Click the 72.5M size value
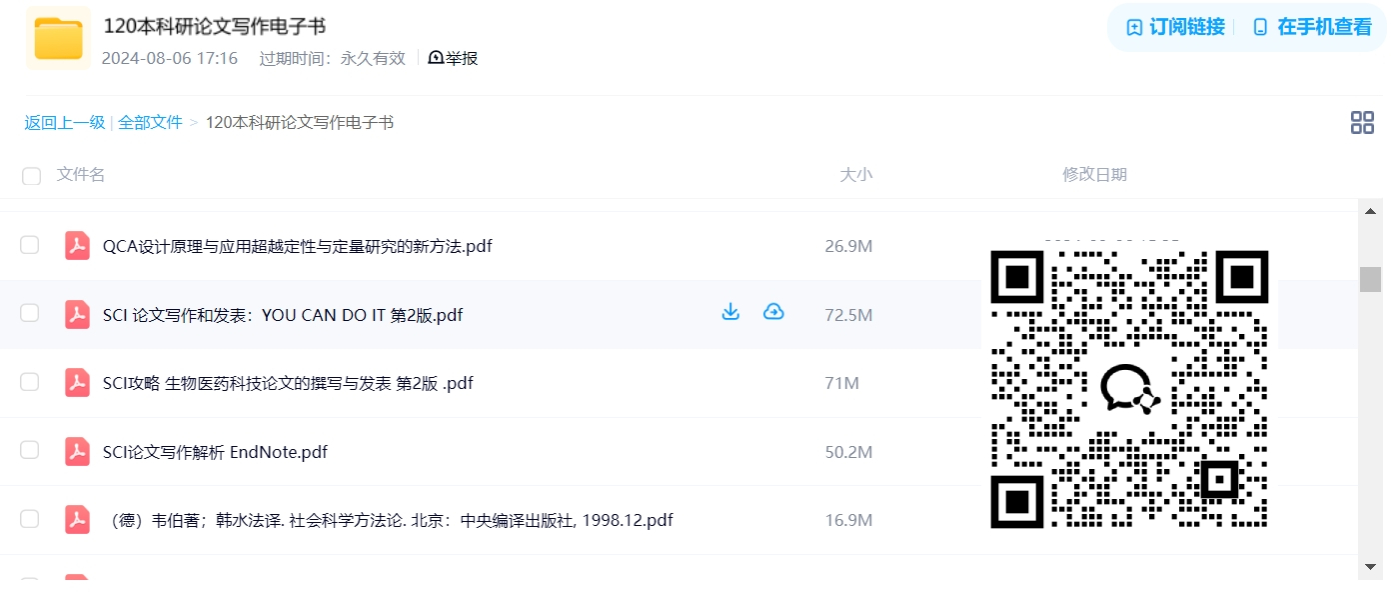1400x607 pixels. (x=849, y=315)
